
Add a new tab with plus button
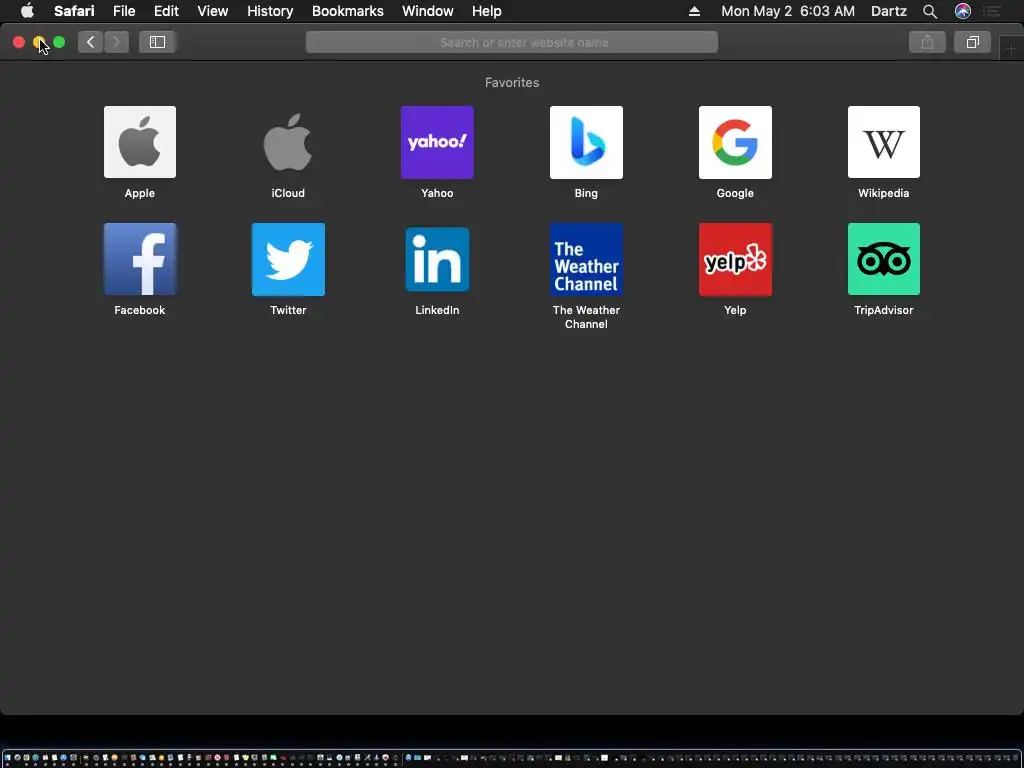click(x=1011, y=49)
